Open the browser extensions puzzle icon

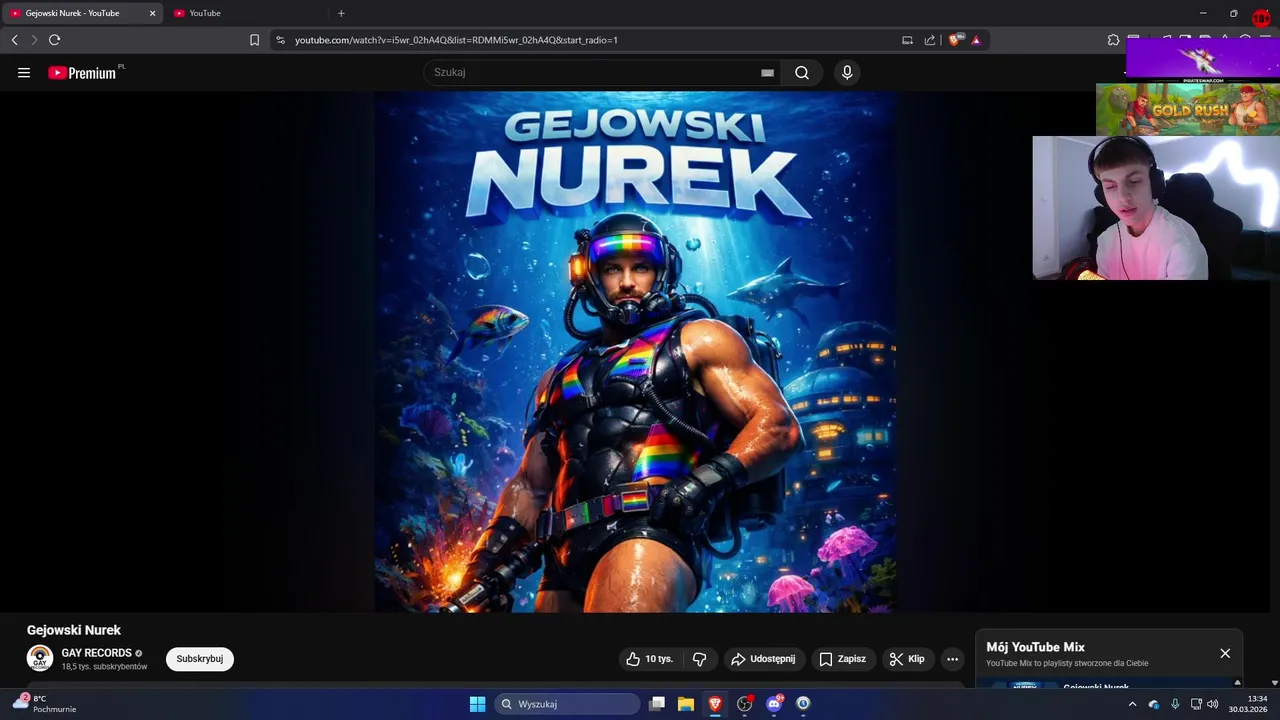(1113, 40)
